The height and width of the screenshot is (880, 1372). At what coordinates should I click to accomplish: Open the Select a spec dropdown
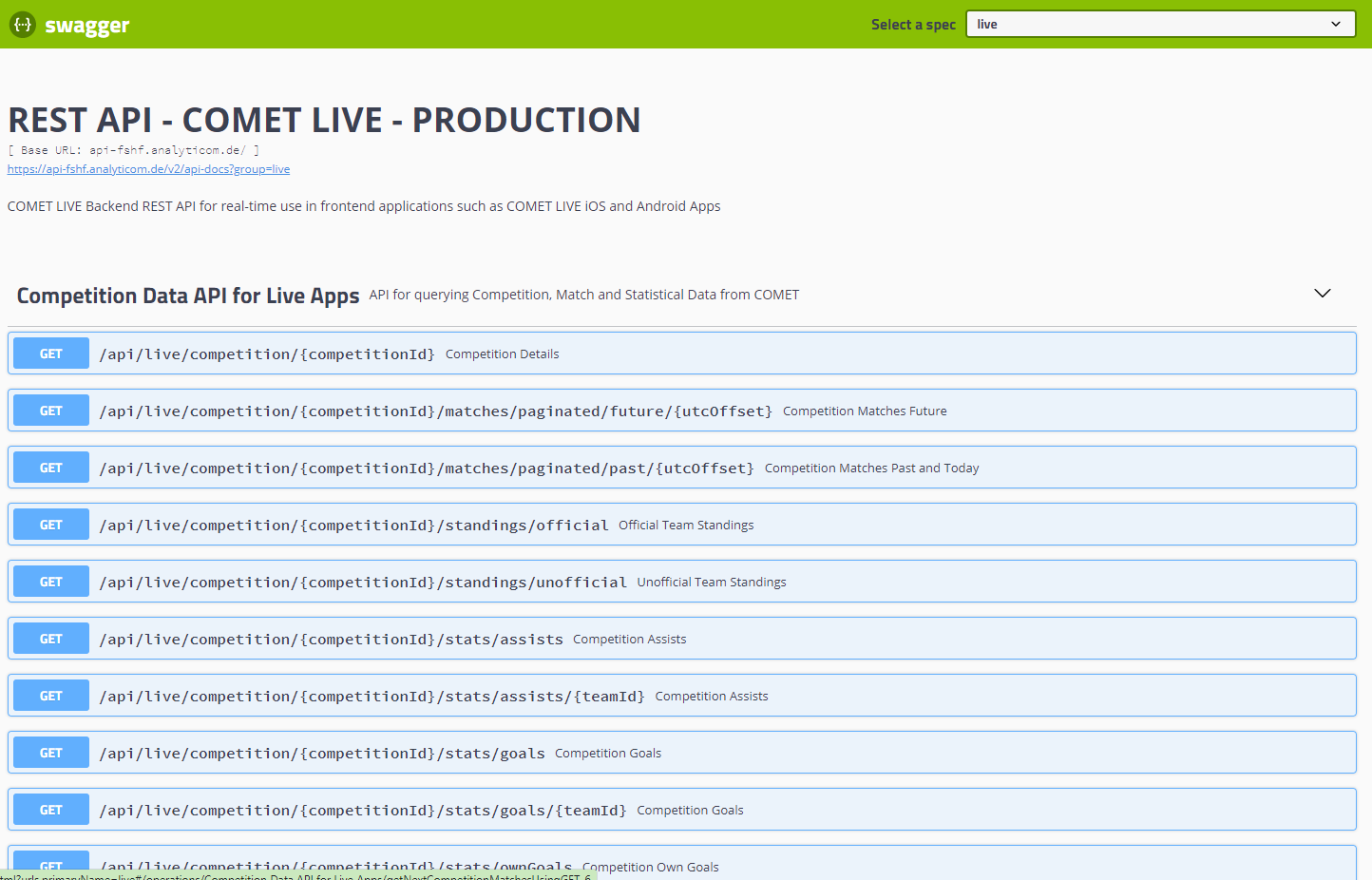(x=1160, y=24)
